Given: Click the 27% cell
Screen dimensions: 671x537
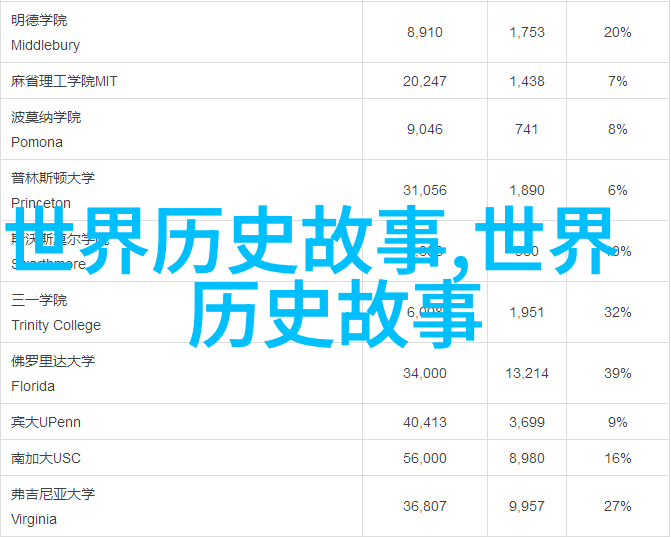Looking at the screenshot, I should pos(618,507).
